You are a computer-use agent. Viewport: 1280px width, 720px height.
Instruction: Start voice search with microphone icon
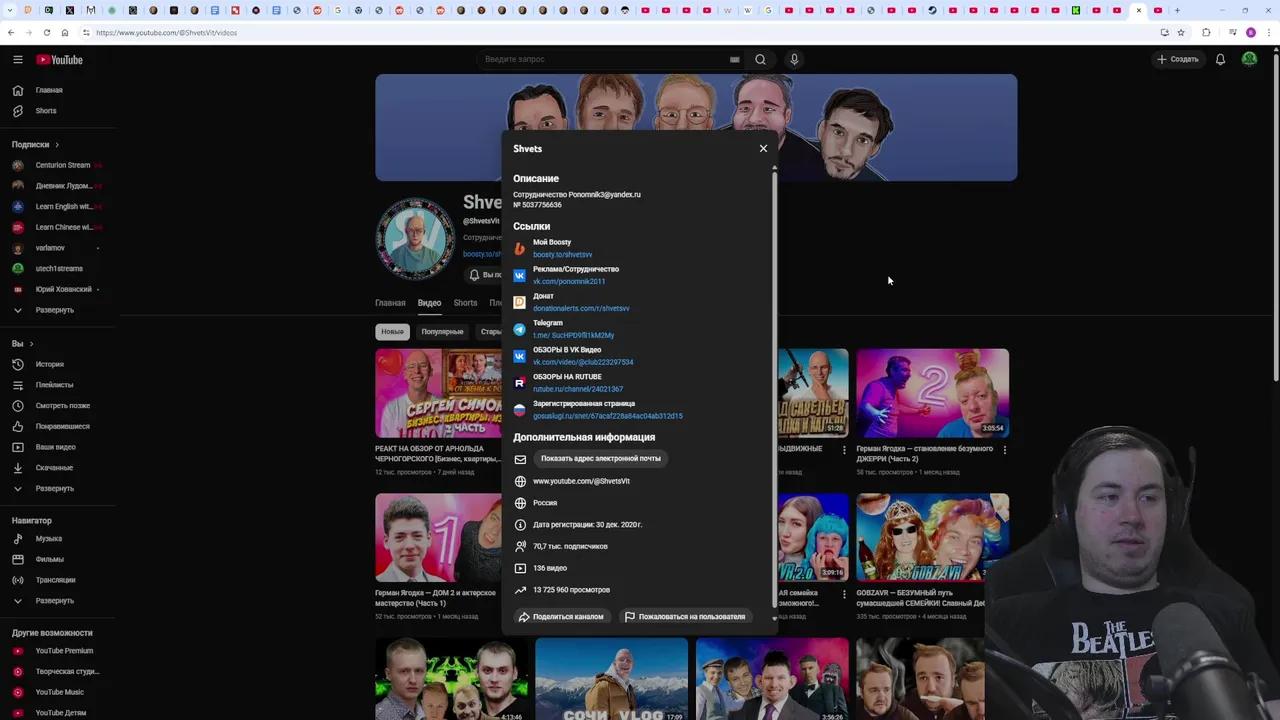pyautogui.click(x=794, y=59)
